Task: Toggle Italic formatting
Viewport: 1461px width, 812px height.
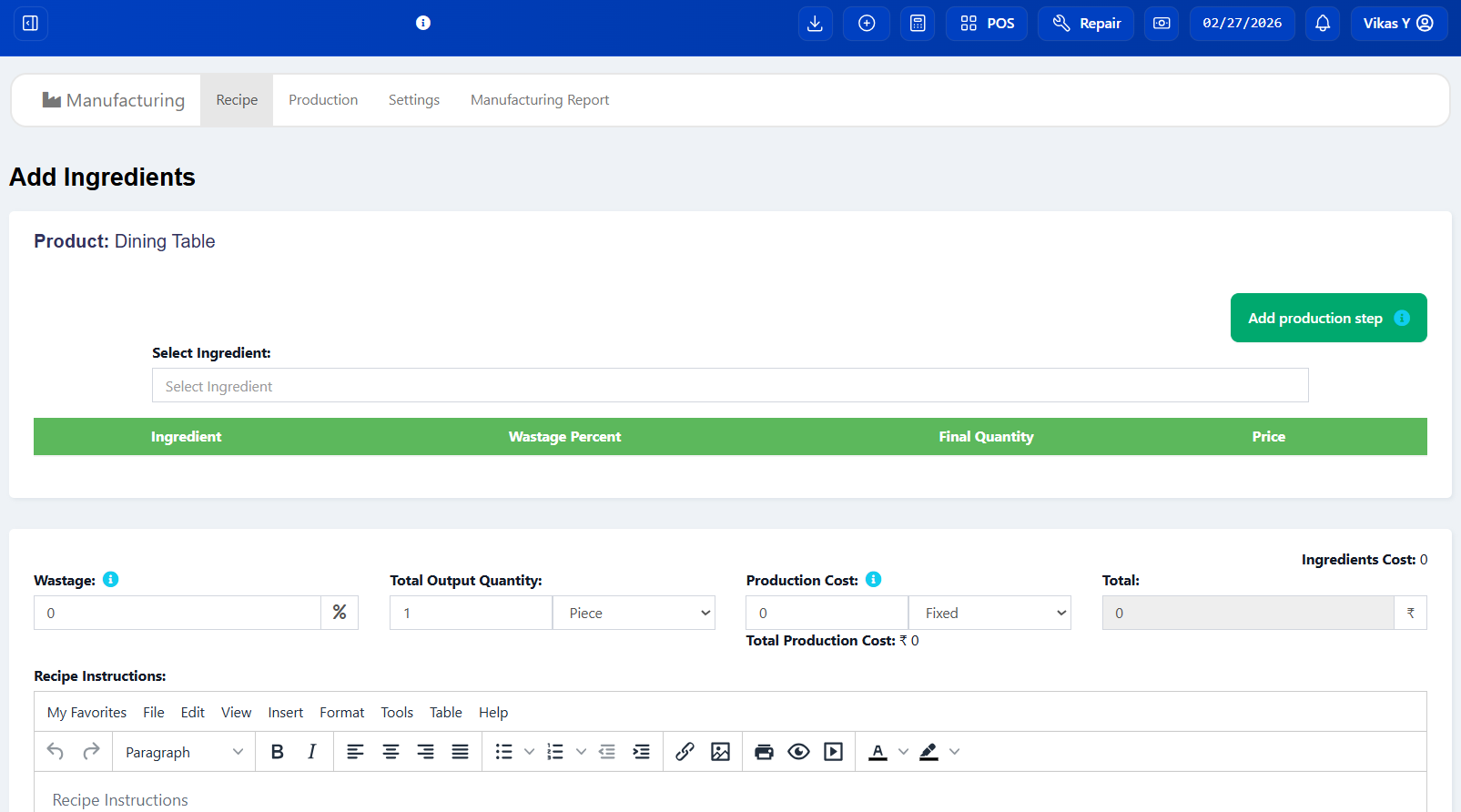Action: coord(312,751)
